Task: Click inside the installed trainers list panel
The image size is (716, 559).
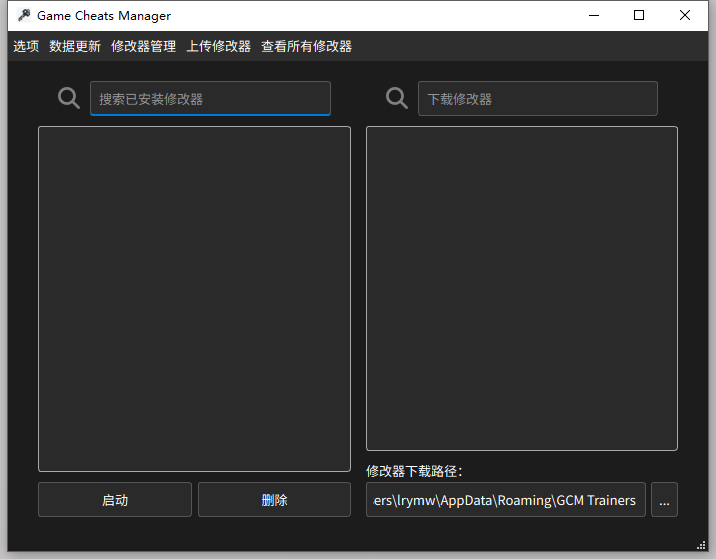Action: tap(194, 298)
